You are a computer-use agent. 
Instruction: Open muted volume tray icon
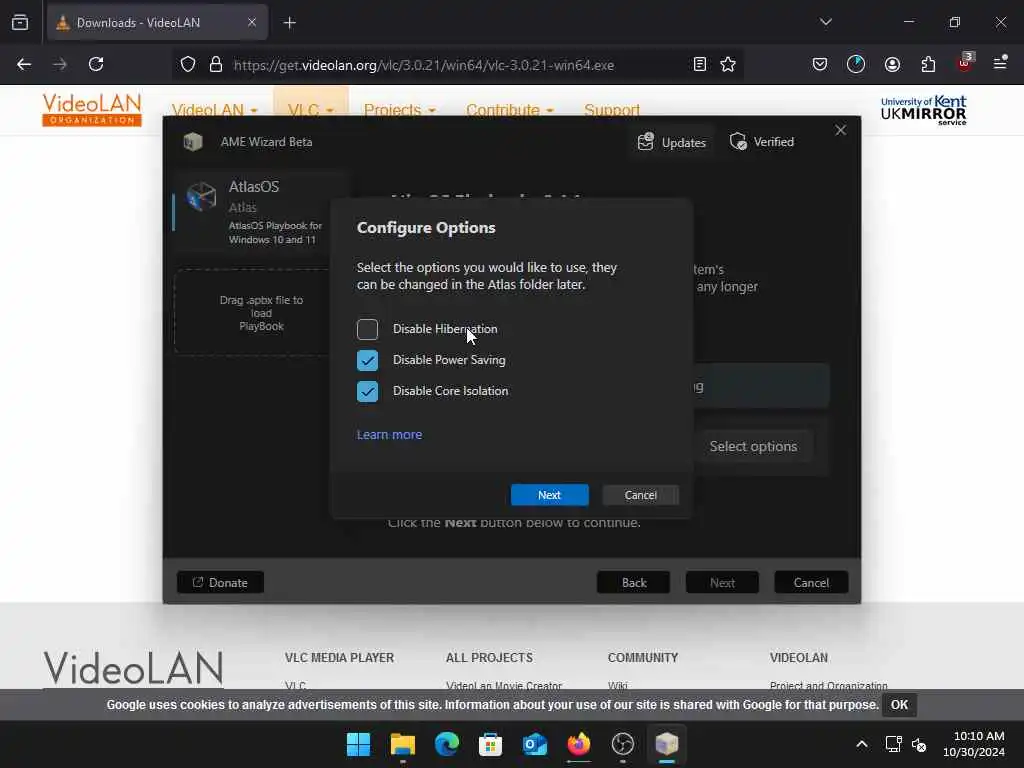click(x=920, y=744)
